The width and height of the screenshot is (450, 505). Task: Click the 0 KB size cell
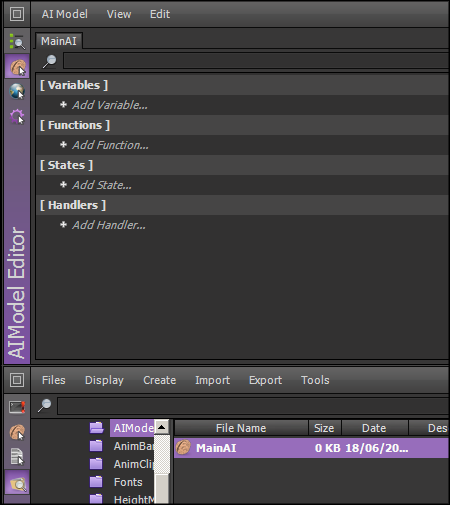[x=327, y=448]
